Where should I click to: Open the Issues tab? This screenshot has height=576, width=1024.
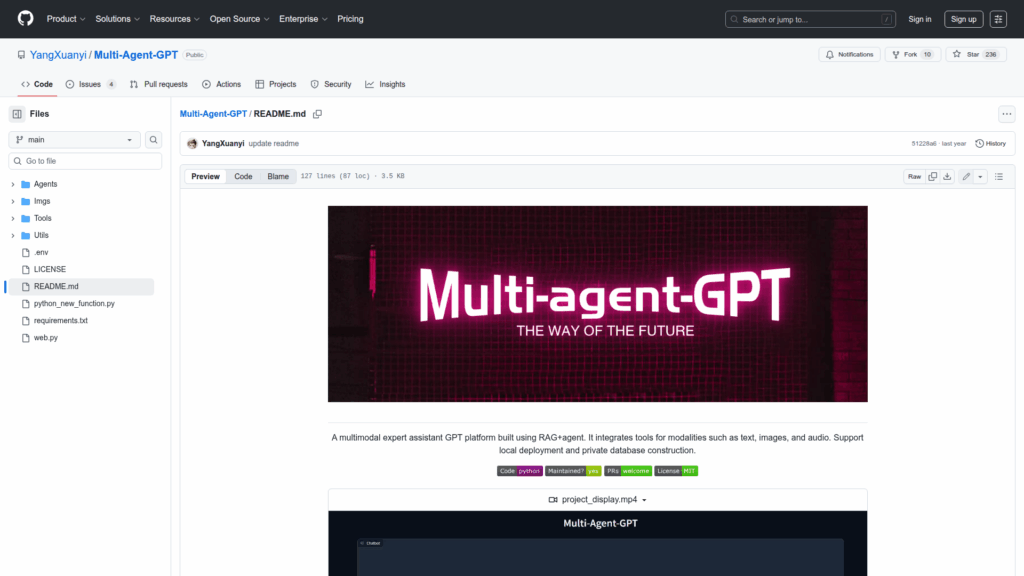[90, 84]
